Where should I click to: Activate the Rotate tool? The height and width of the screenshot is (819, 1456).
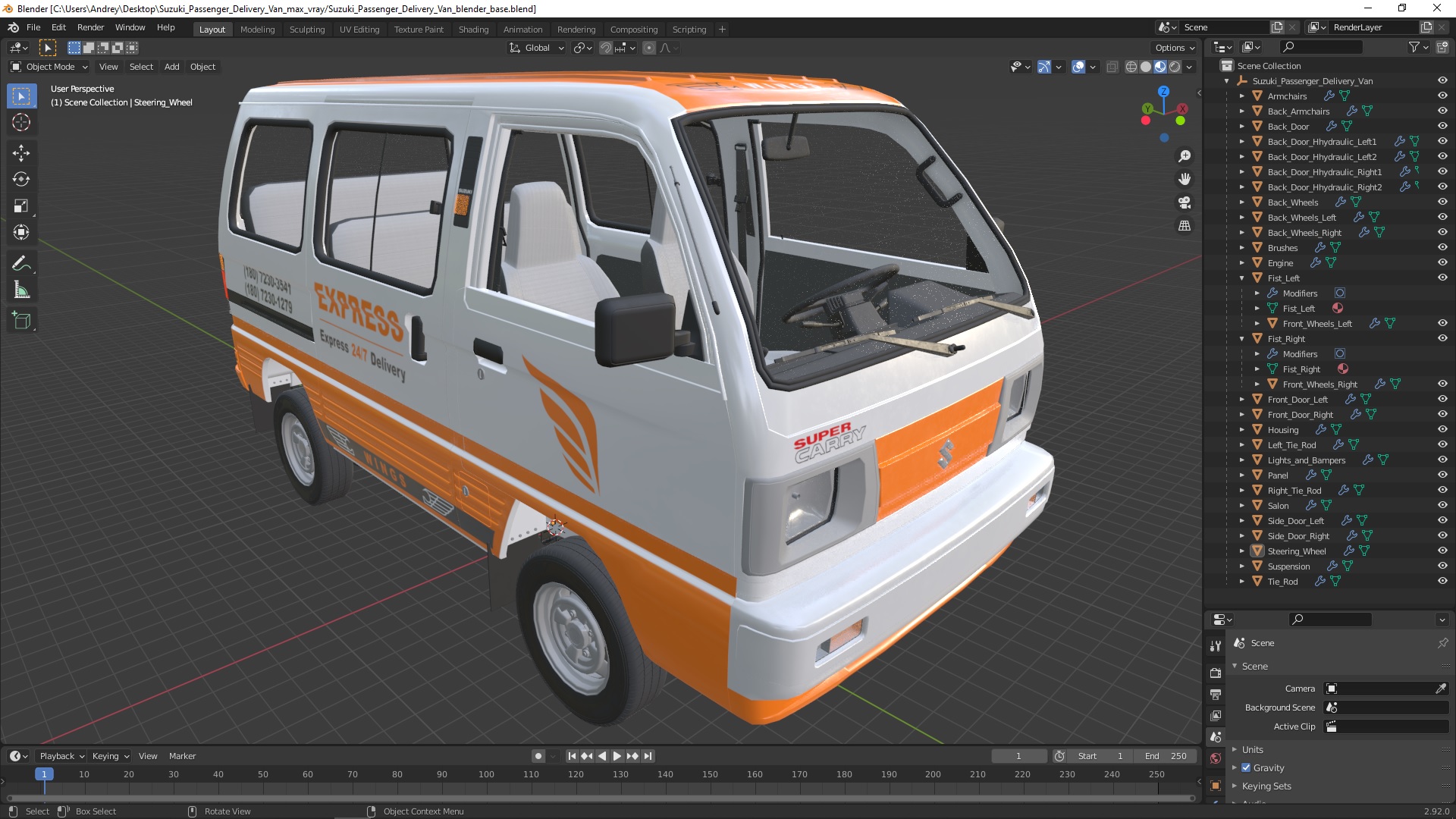click(21, 180)
